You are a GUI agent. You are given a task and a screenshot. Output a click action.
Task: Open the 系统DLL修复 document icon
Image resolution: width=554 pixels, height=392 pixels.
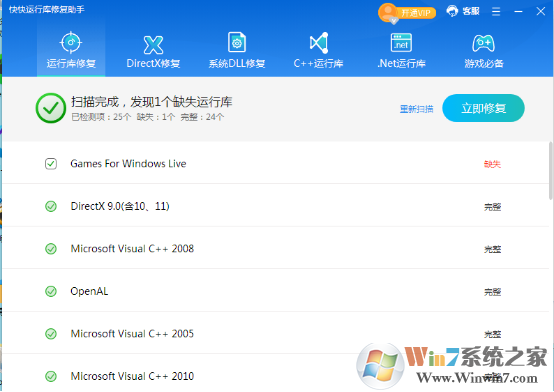[237, 42]
